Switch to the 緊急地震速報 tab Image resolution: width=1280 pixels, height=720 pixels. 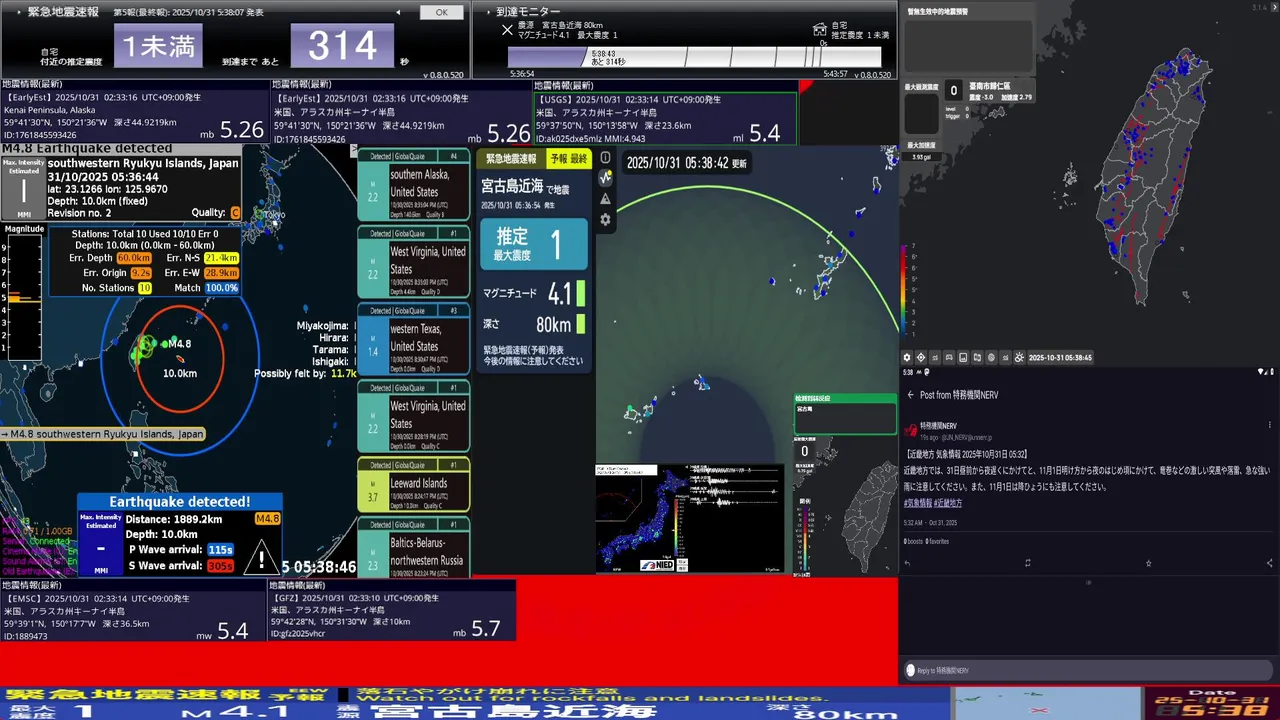511,159
